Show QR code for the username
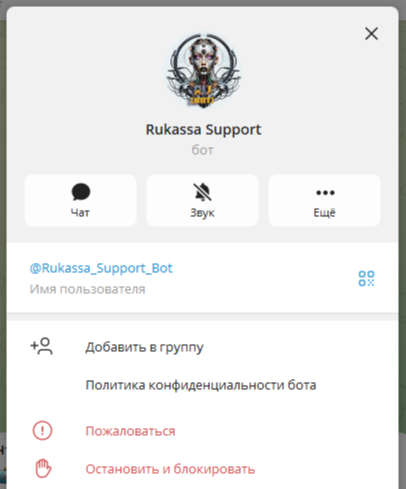The image size is (406, 489). (366, 278)
